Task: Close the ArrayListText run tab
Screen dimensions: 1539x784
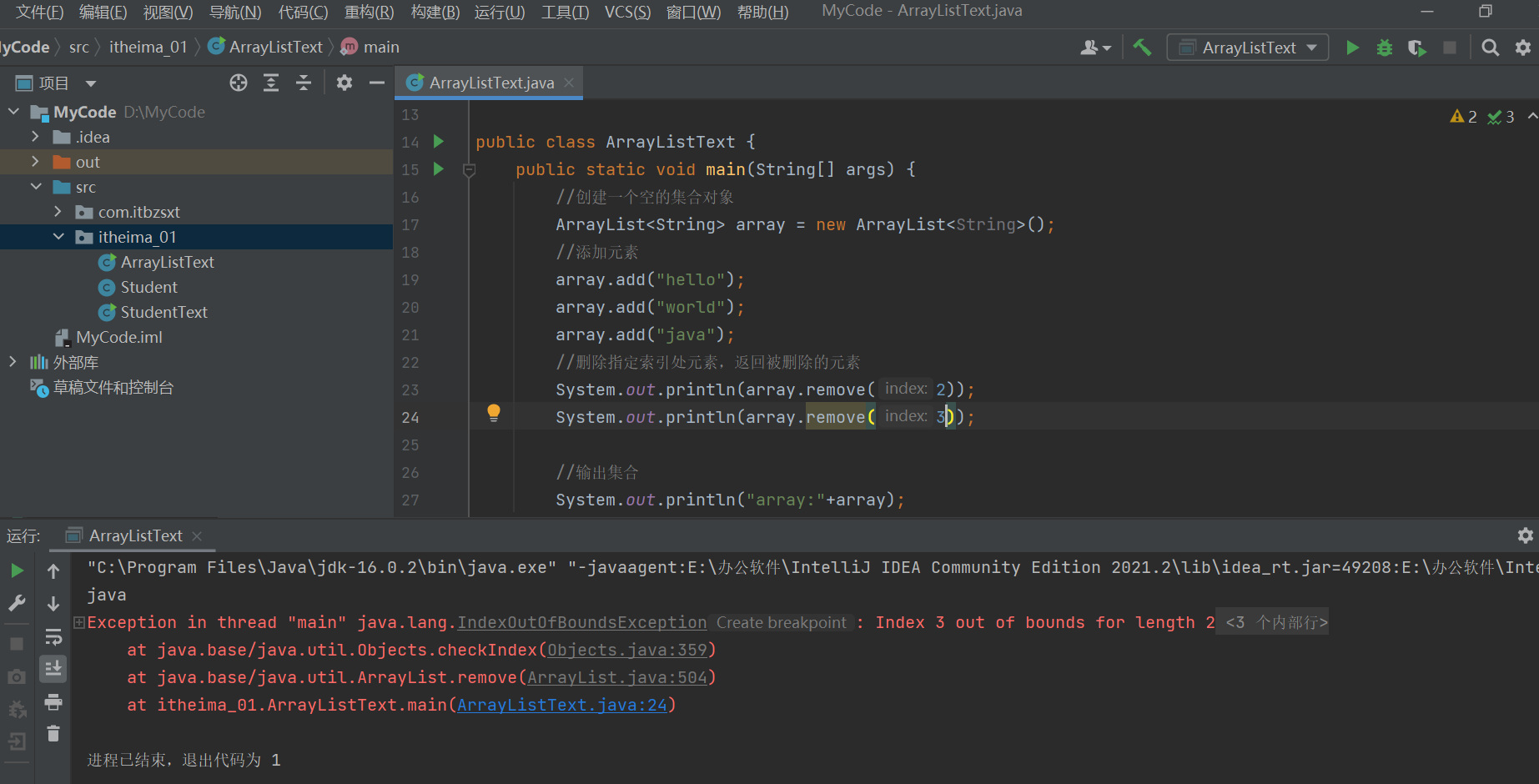Action: tap(197, 536)
